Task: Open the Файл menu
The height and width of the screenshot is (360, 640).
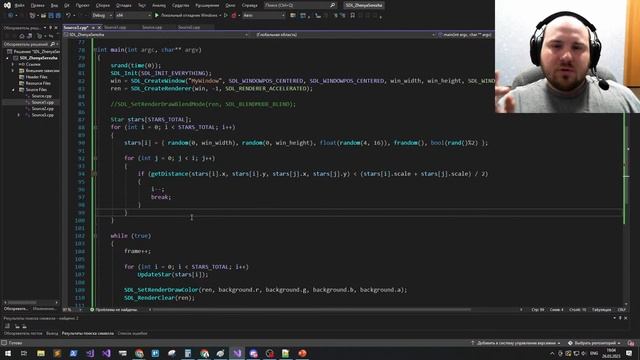Action: (19, 6)
